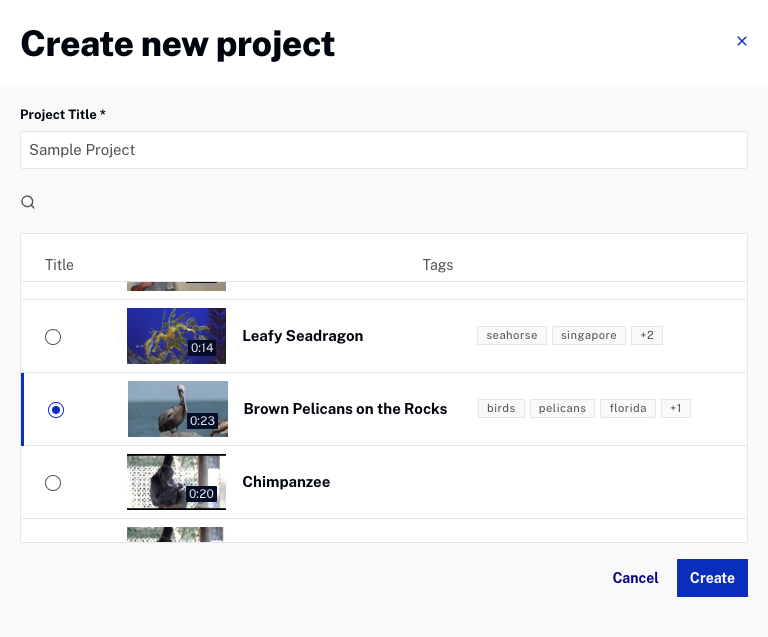Click the Cancel link
The image size is (768, 637).
(635, 578)
